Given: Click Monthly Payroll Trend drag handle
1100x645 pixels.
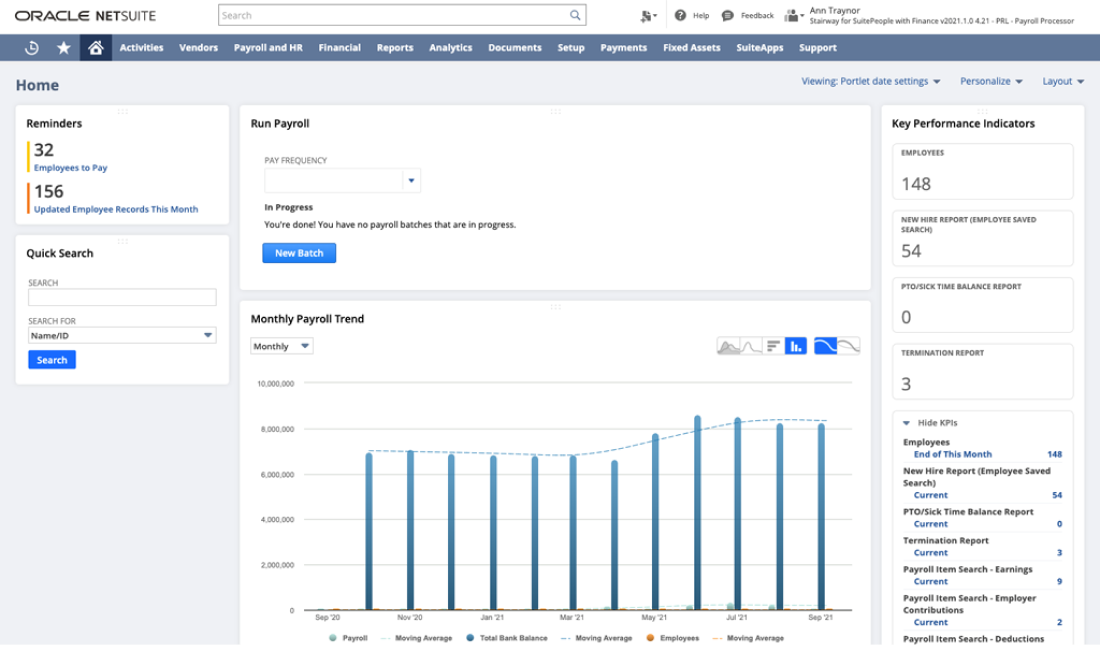Looking at the screenshot, I should (x=556, y=307).
